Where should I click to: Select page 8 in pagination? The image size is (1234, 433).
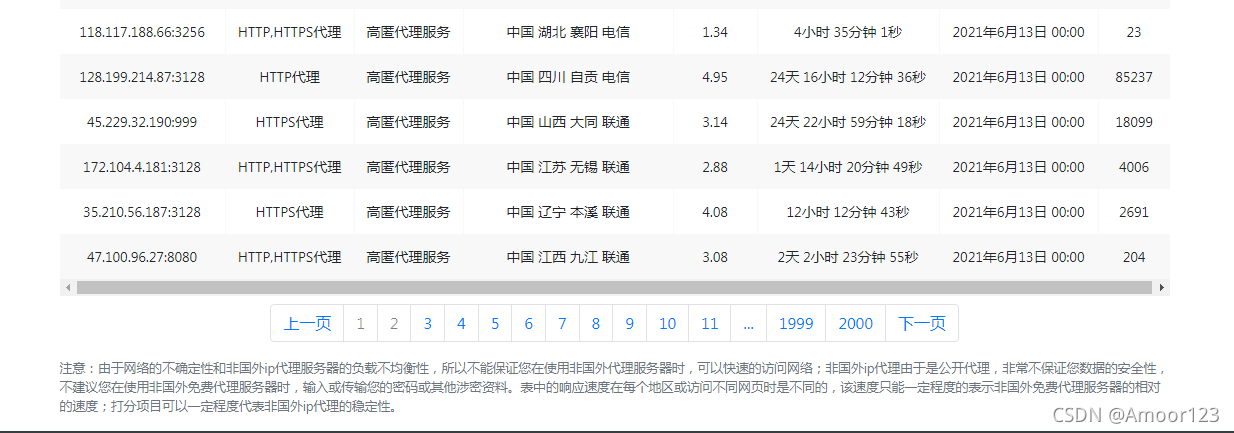(596, 323)
